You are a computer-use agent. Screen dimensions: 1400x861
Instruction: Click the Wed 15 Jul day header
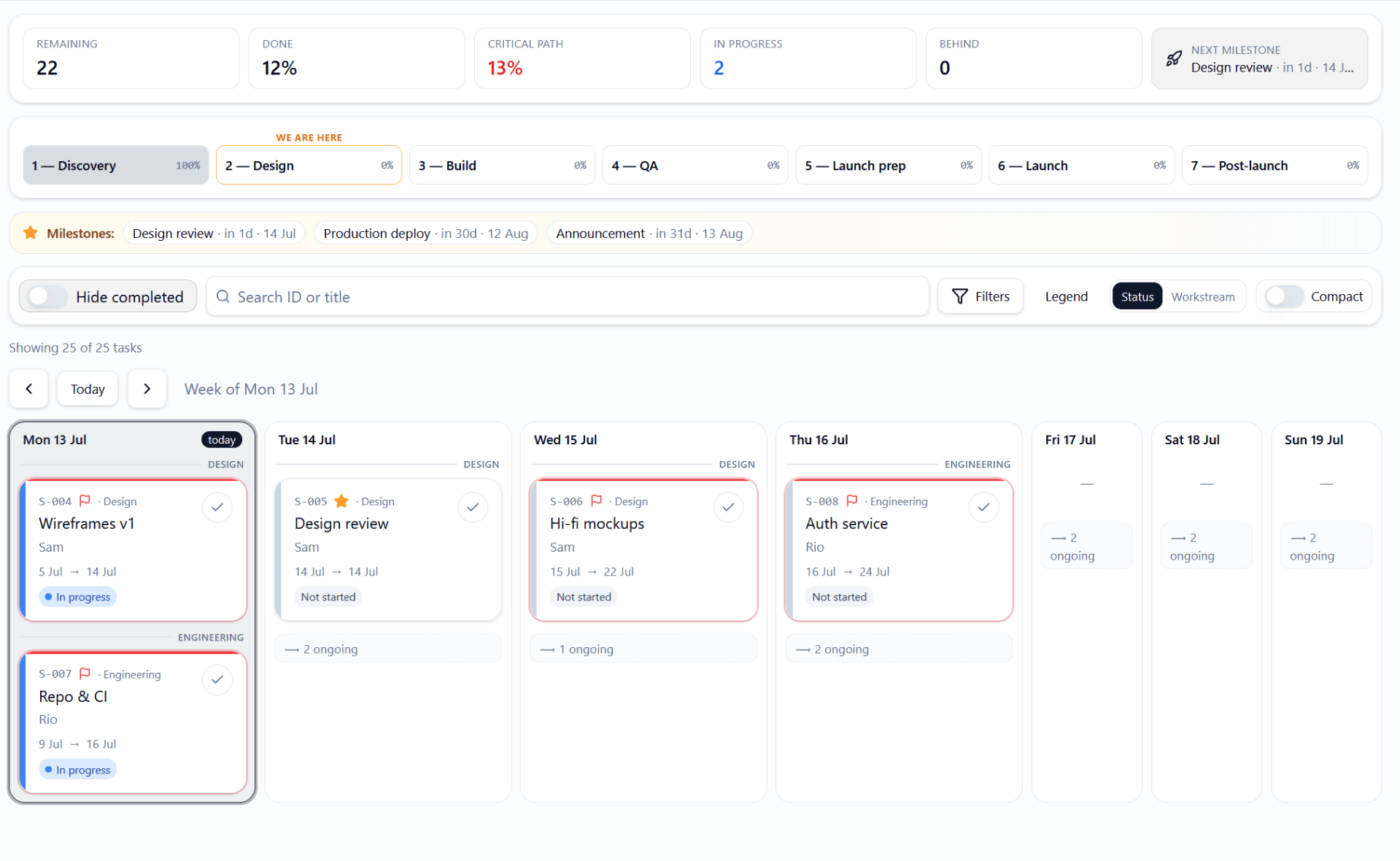pyautogui.click(x=565, y=439)
